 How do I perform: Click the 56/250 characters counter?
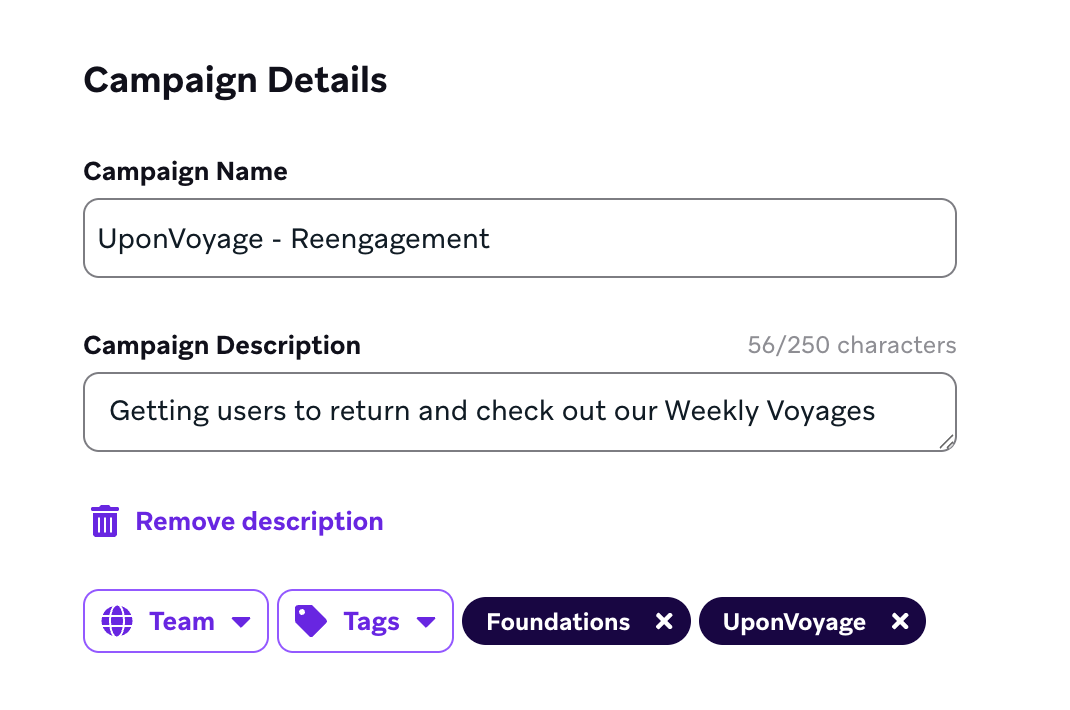click(852, 346)
